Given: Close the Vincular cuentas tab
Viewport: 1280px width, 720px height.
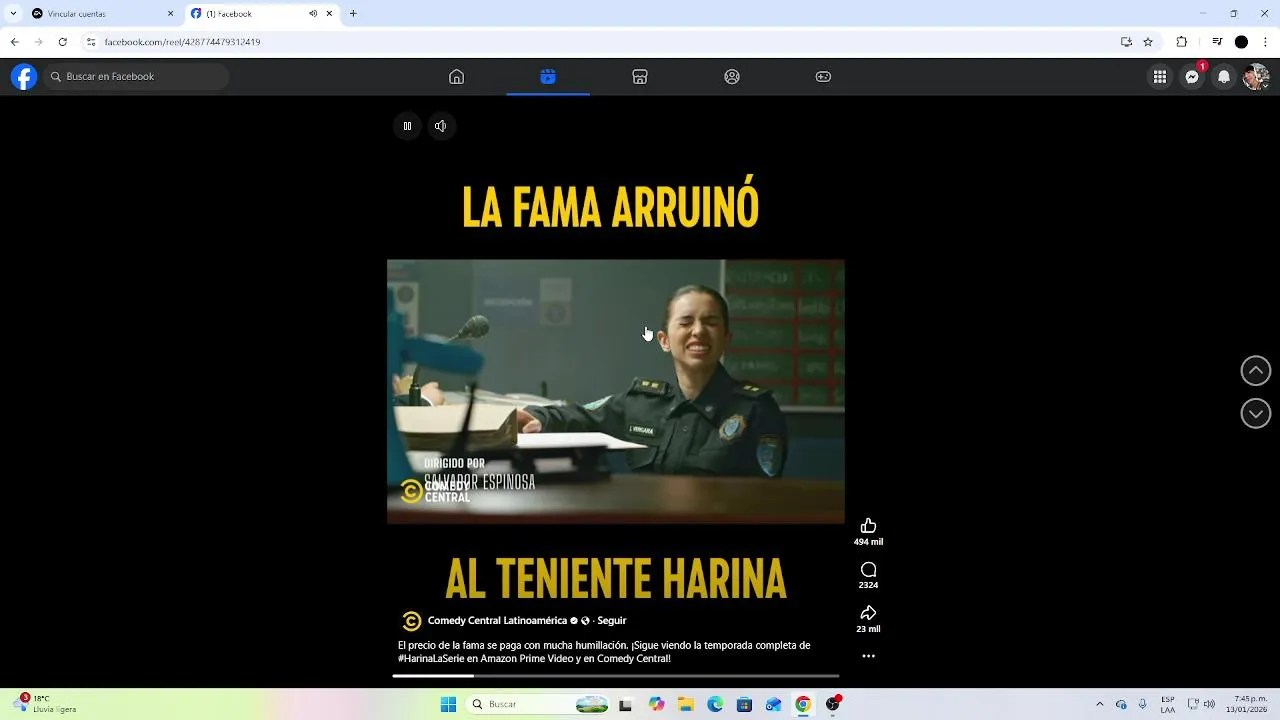Looking at the screenshot, I should click(x=170, y=14).
